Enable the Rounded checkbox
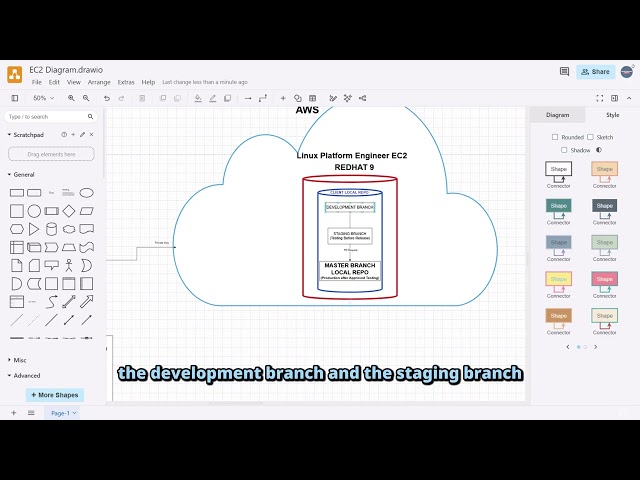This screenshot has height=480, width=640. coord(555,137)
